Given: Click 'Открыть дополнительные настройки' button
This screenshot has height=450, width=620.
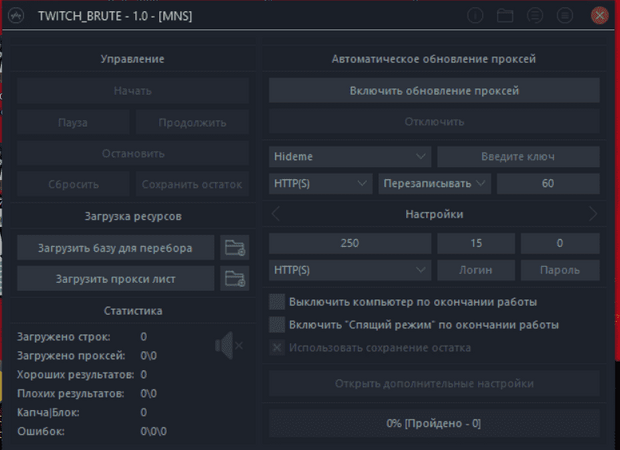Looking at the screenshot, I should click(434, 383).
